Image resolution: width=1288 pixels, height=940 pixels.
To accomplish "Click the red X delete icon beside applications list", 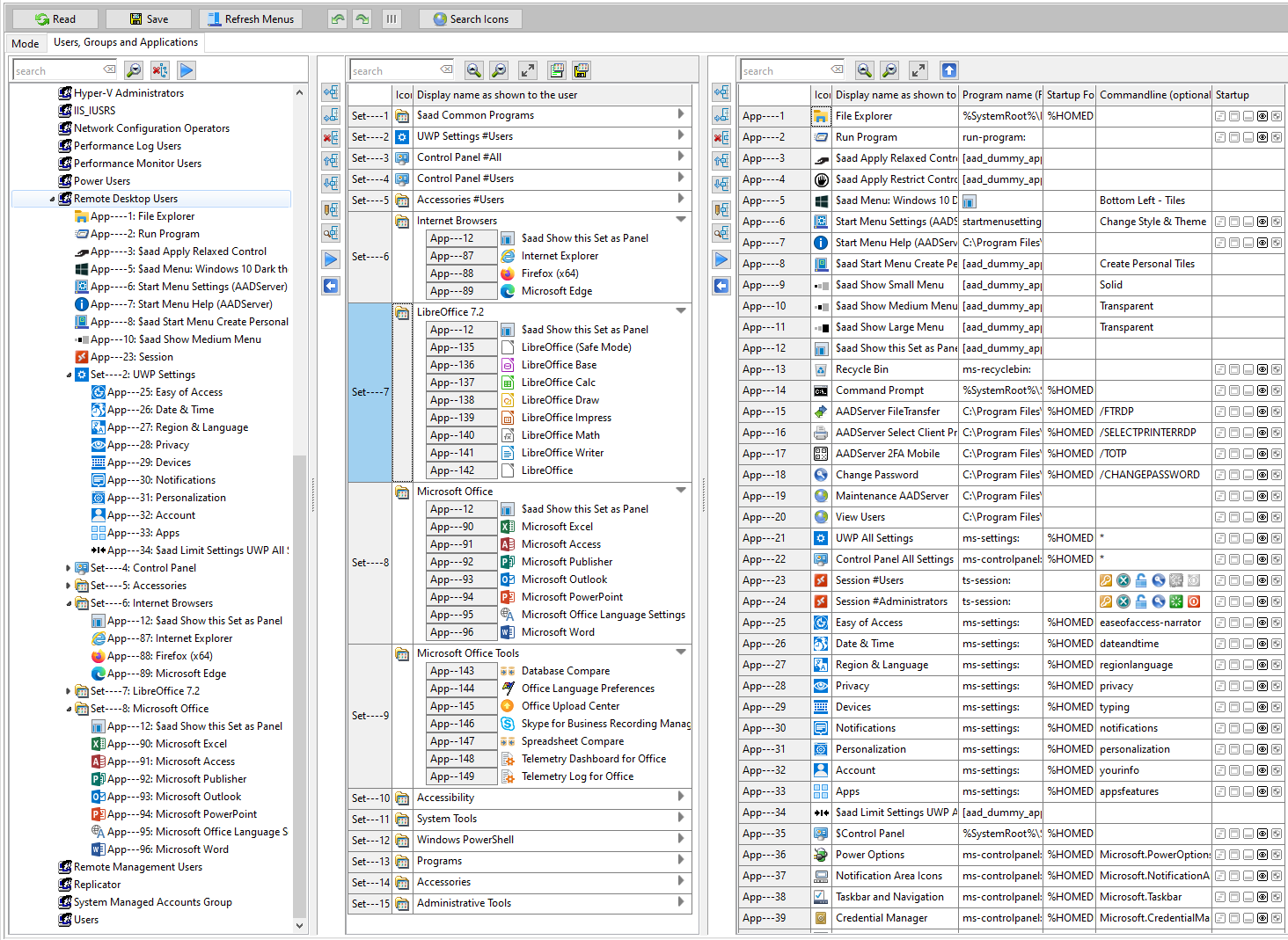I will click(x=721, y=138).
